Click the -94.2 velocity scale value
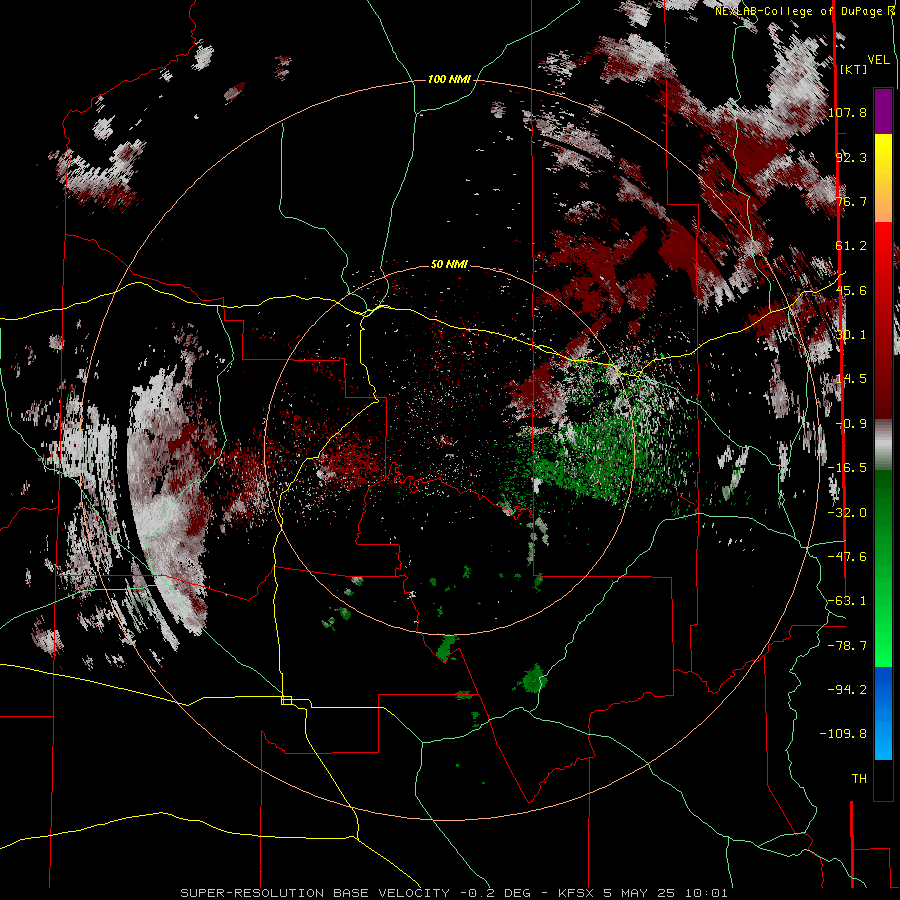900x900 pixels. click(x=848, y=689)
